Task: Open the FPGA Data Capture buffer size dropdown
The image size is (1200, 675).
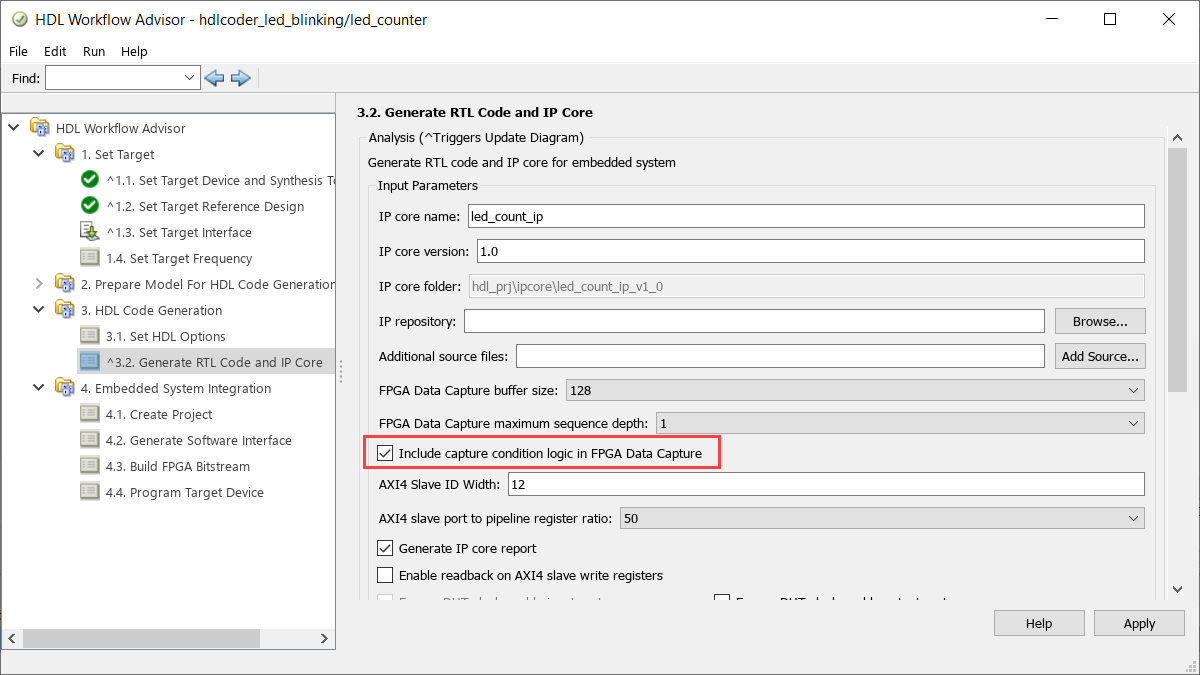Action: (1131, 390)
